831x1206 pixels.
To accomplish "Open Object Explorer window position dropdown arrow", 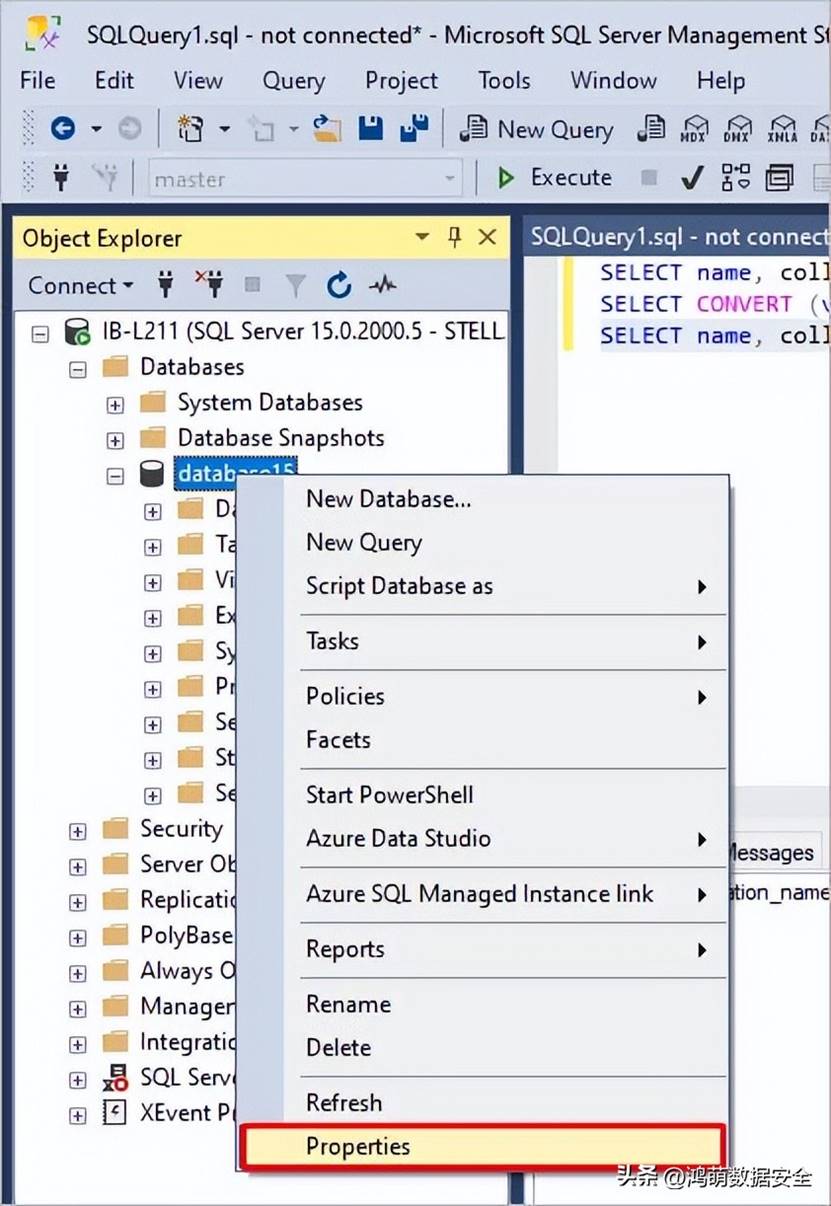I will (x=423, y=237).
